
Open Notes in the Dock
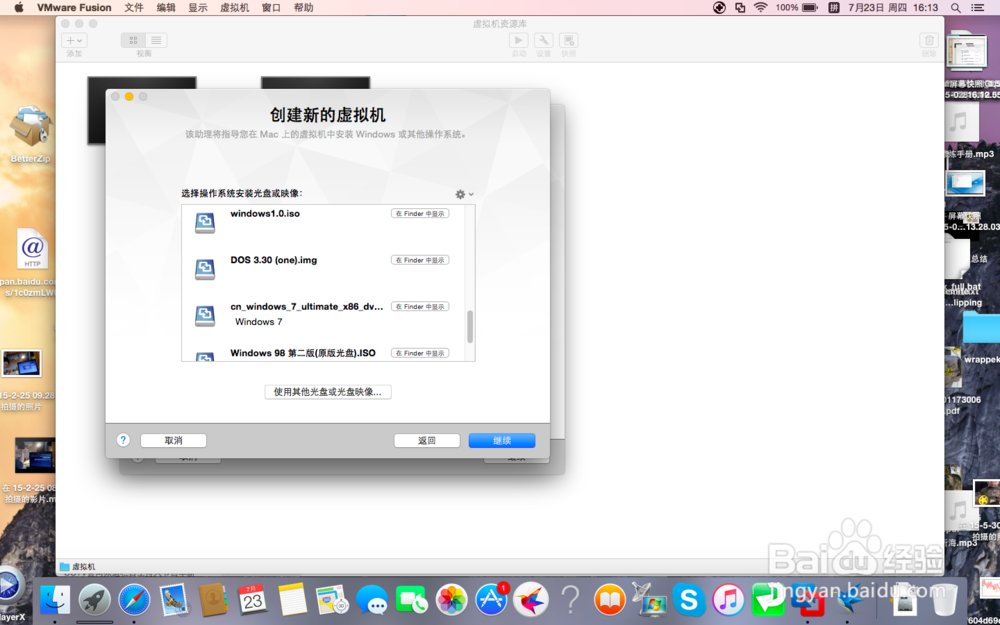pos(293,600)
